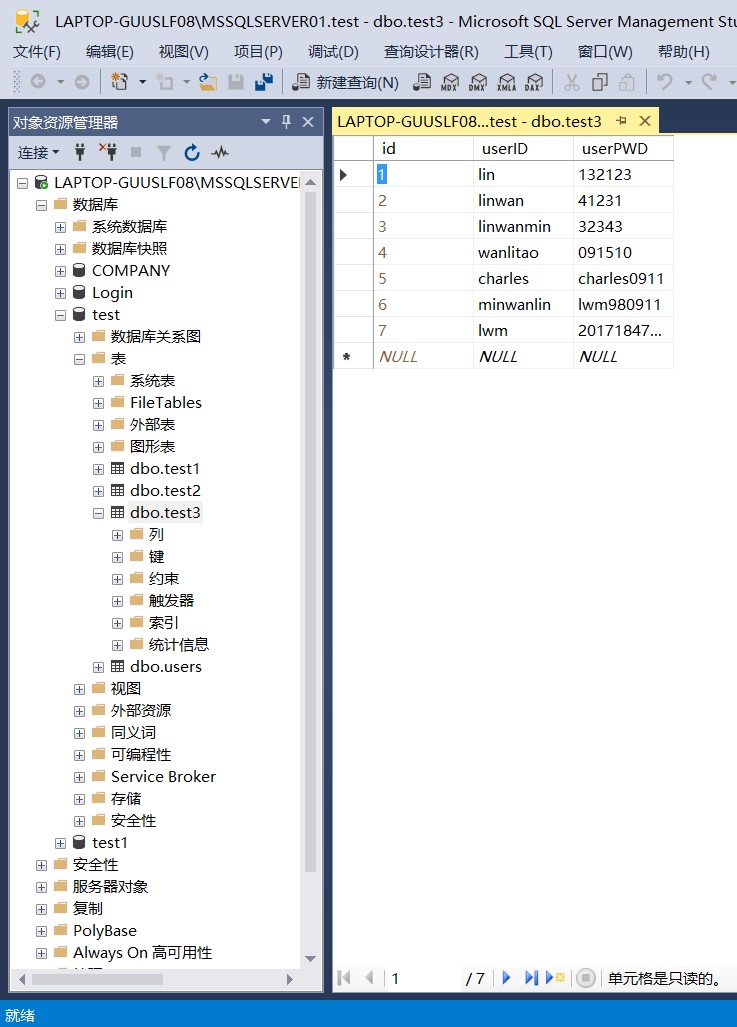Screen dimensions: 737x1027
Task: Click the Open File folder icon
Action: (x=208, y=82)
